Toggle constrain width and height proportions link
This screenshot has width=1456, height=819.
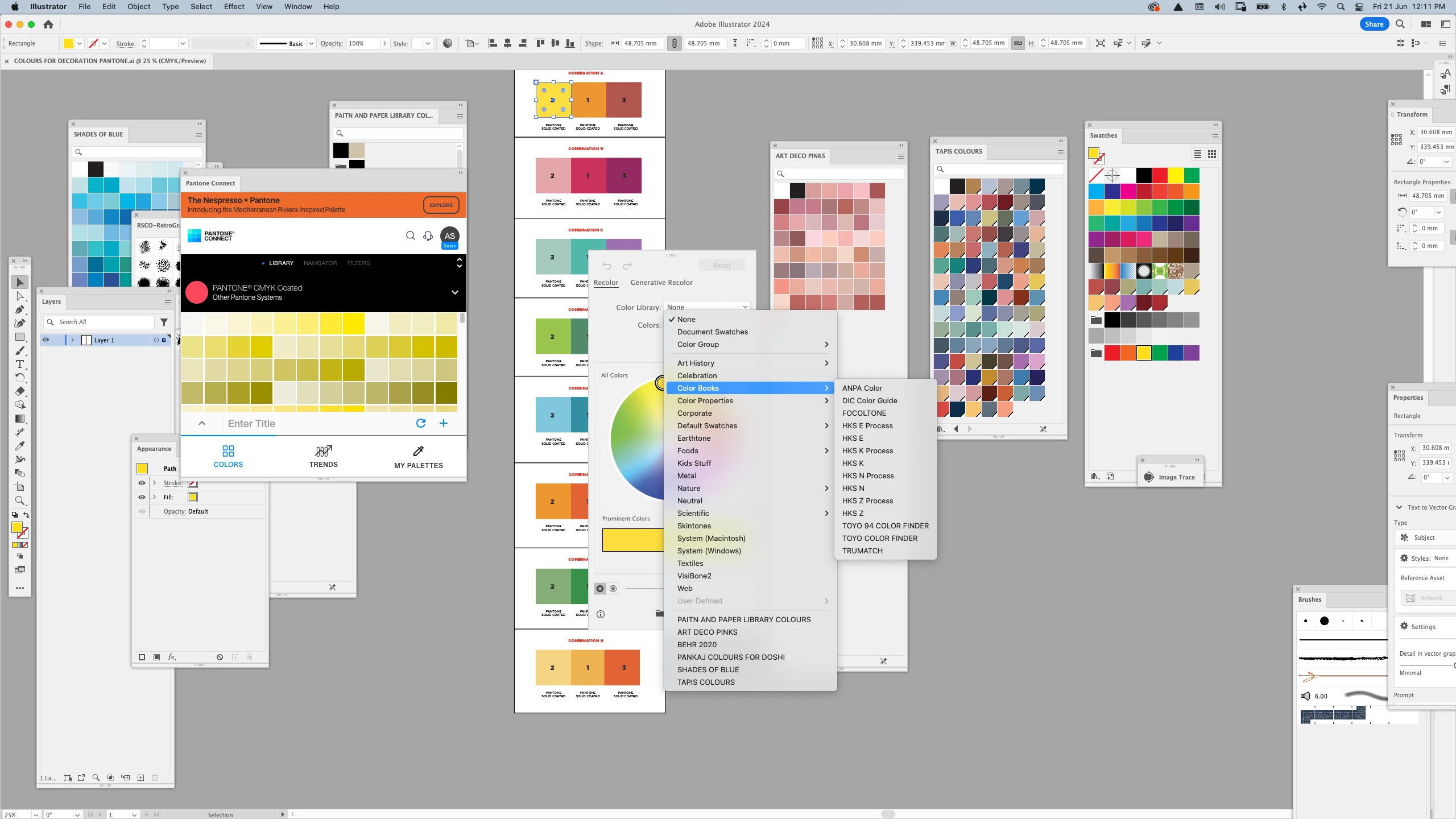pos(1017,43)
